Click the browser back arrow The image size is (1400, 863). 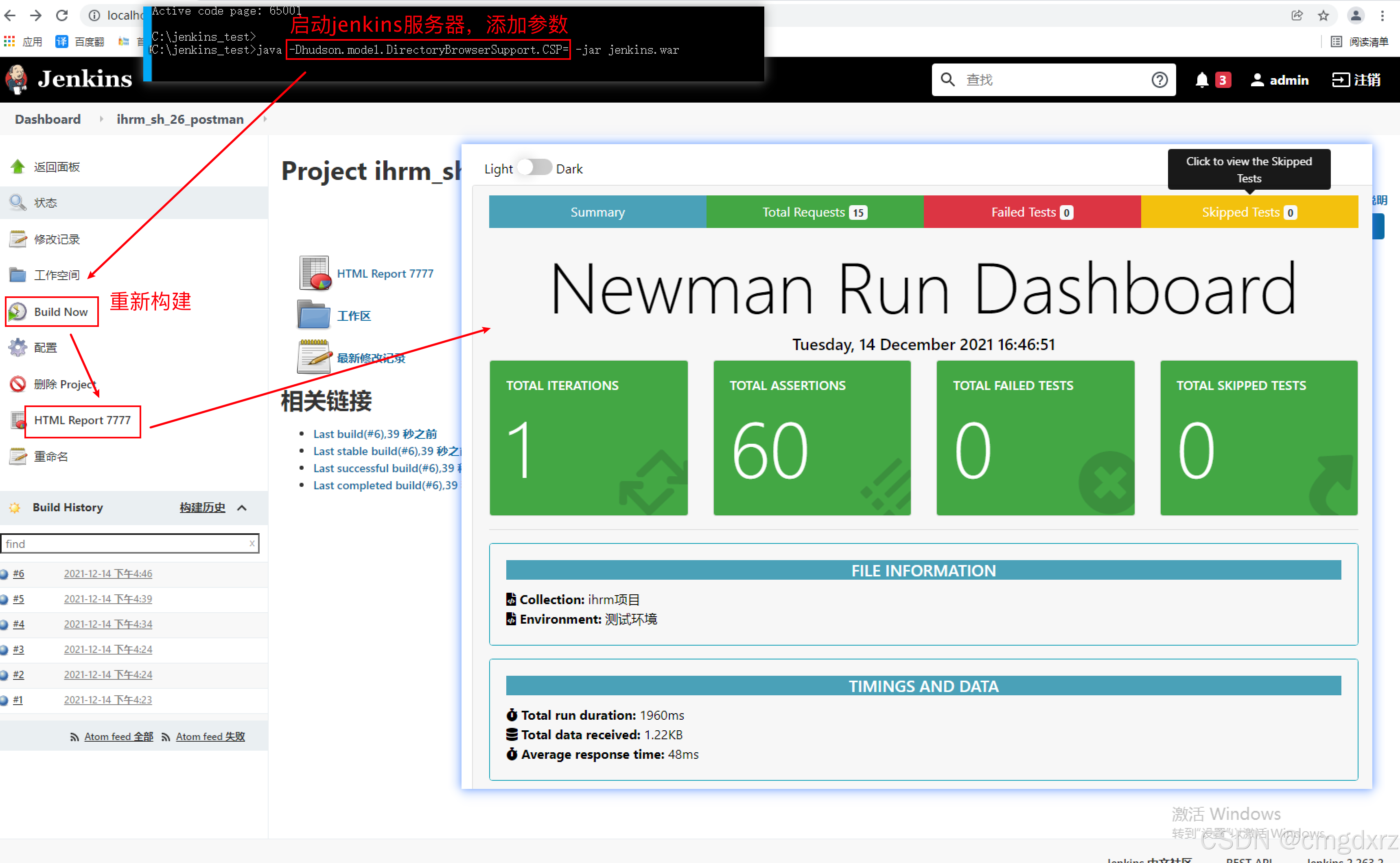pos(10,15)
